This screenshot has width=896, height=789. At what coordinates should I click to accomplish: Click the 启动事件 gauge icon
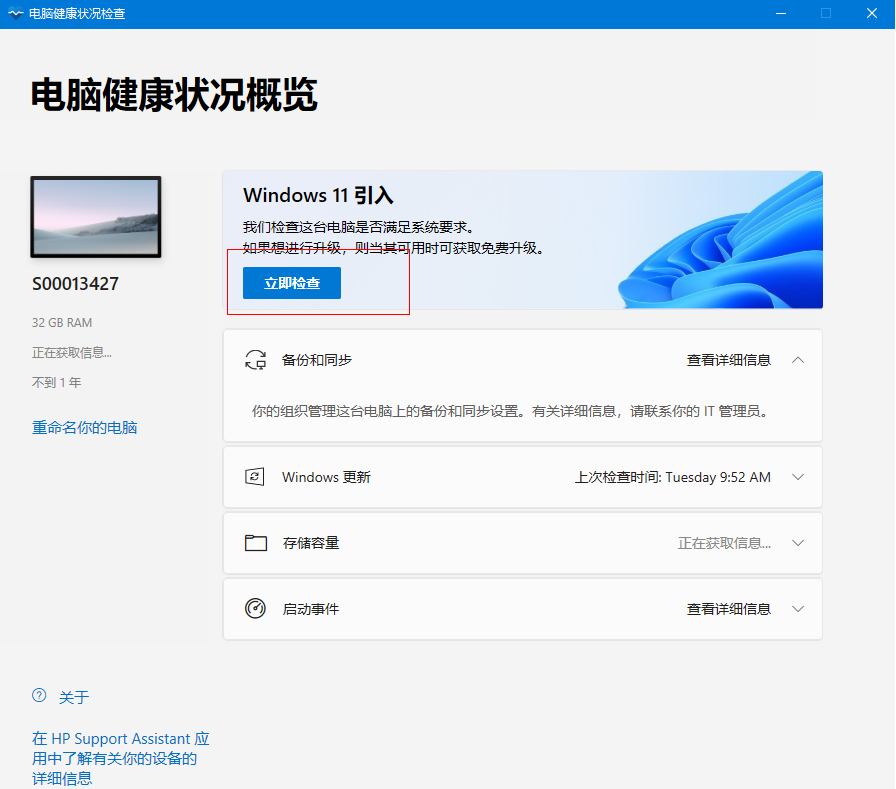(255, 608)
